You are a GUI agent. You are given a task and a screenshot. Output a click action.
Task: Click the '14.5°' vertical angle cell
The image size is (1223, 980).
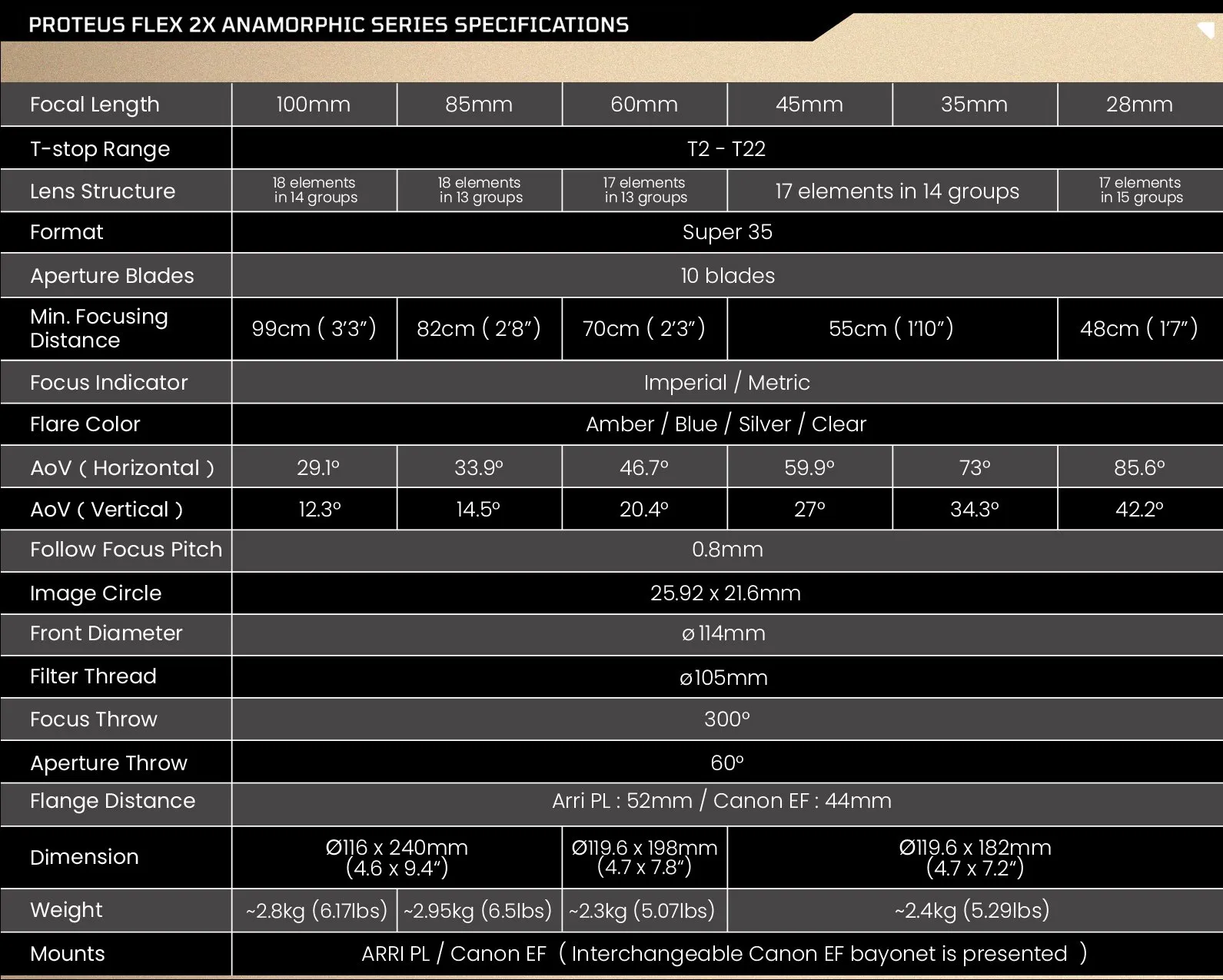(478, 510)
